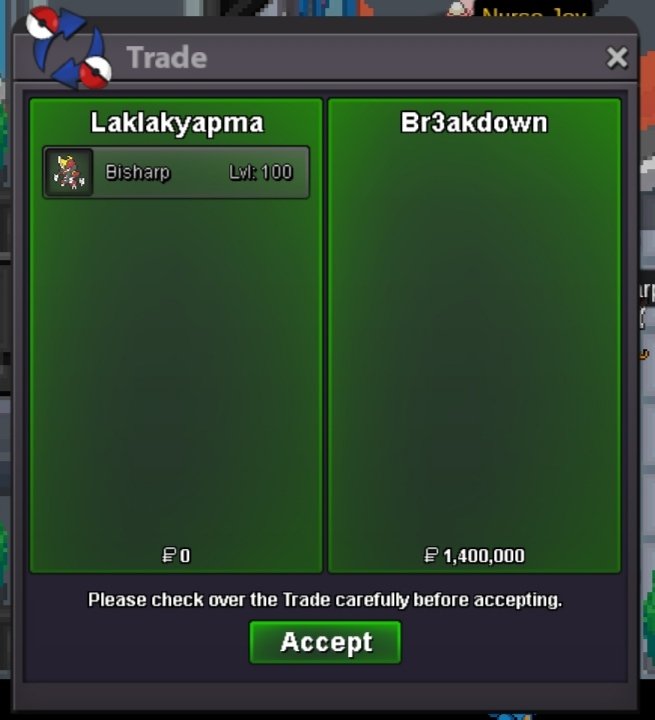Click the Trade Pokéball swap icon
Image resolution: width=655 pixels, height=720 pixels.
click(69, 48)
